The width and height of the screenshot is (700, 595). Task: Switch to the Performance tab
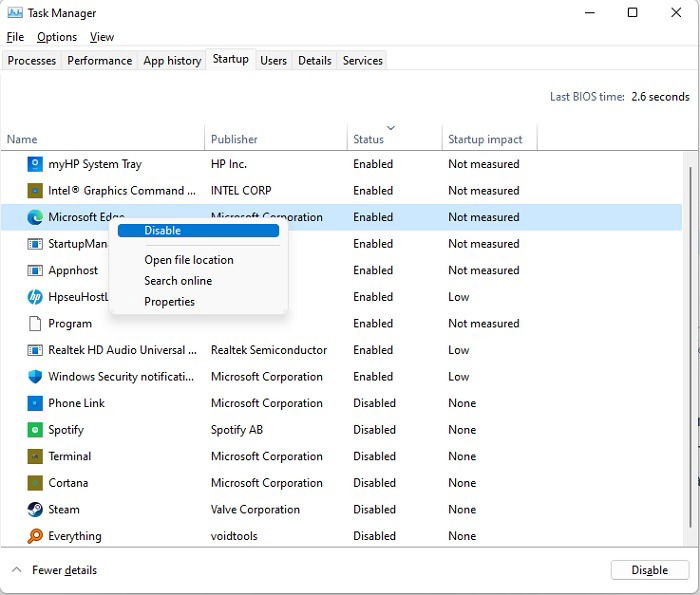[100, 61]
